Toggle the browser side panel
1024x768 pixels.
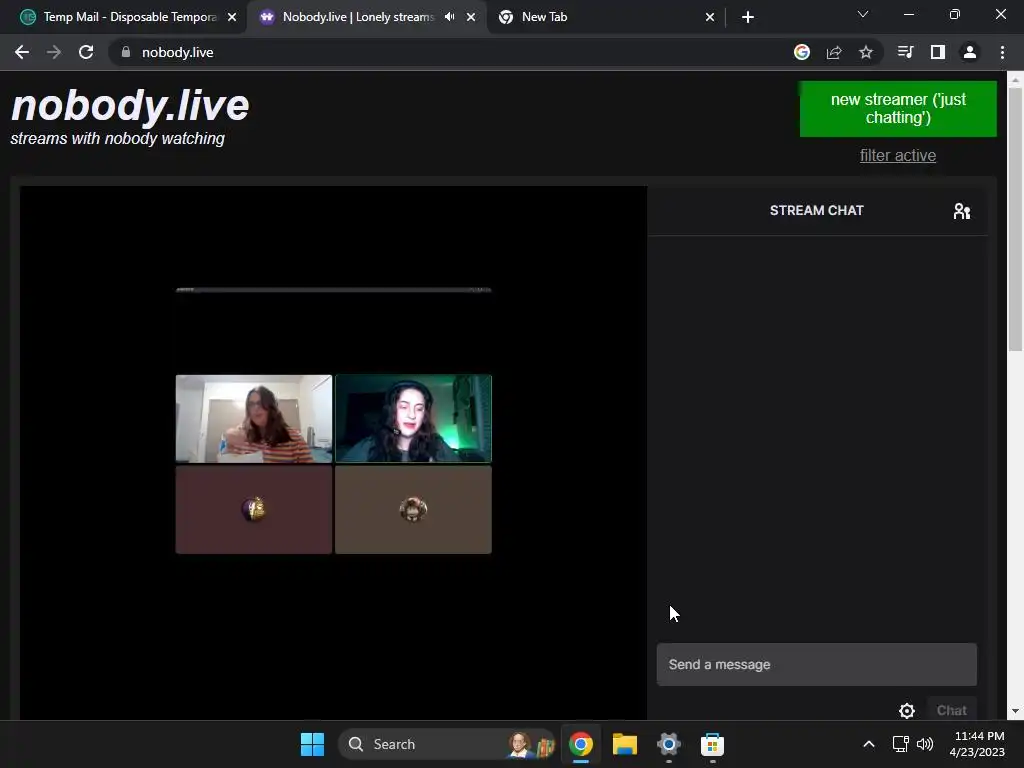(x=938, y=52)
